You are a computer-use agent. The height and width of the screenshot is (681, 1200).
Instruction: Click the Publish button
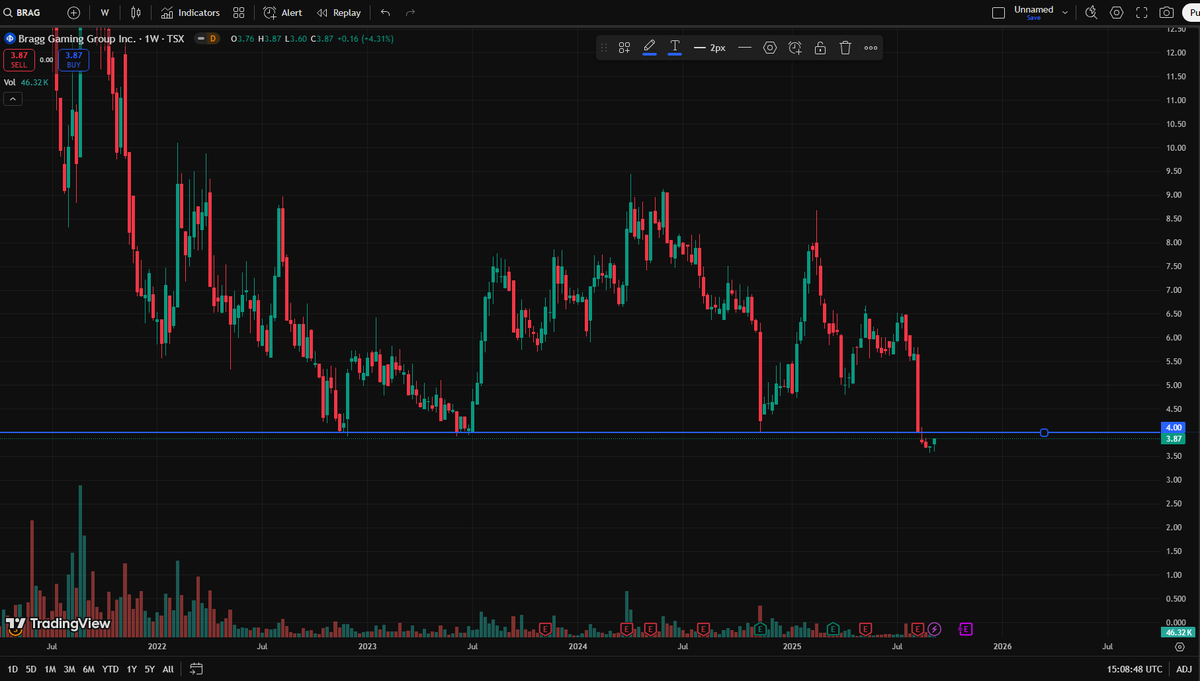(1192, 13)
